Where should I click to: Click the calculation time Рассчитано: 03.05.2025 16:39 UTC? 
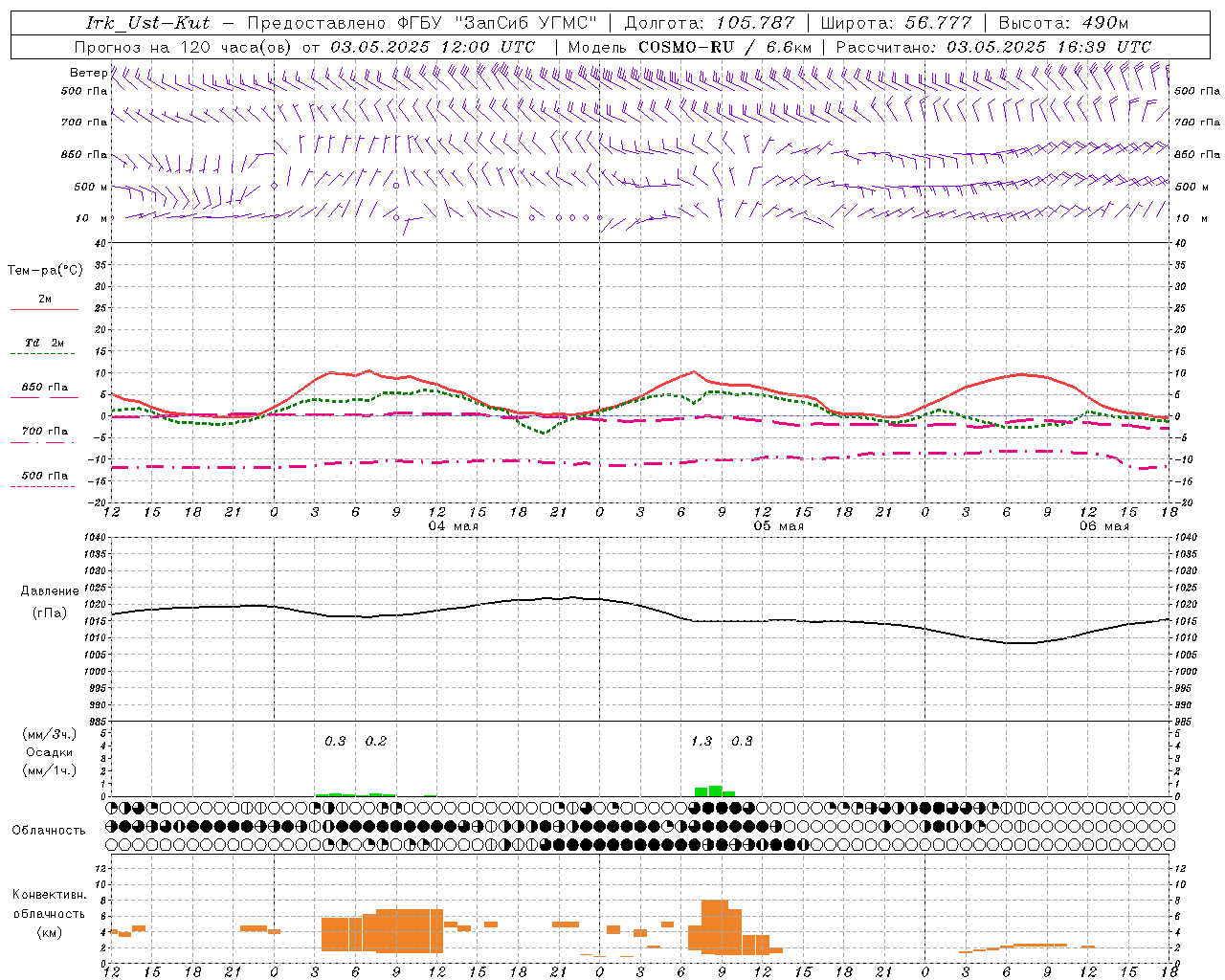click(993, 47)
